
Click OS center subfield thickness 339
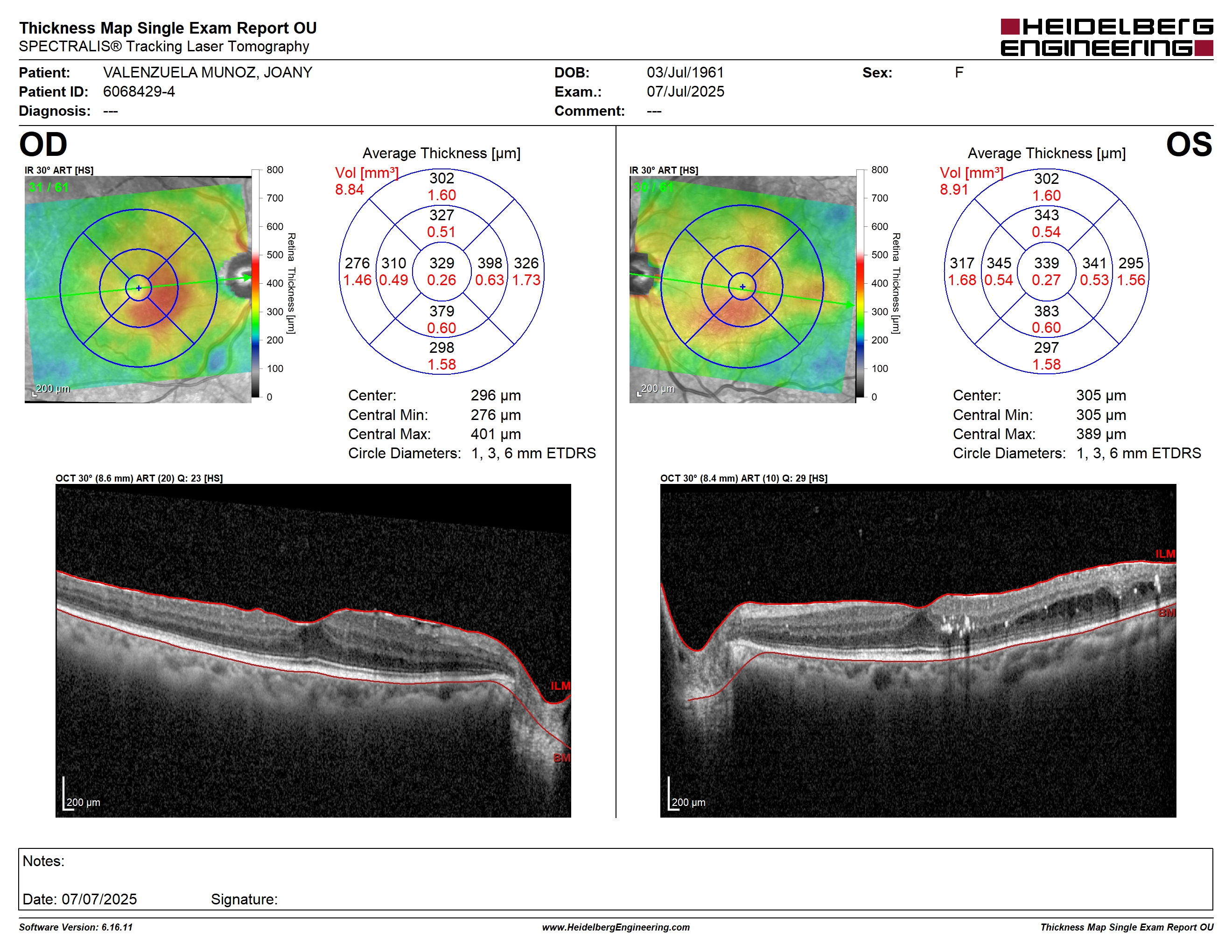(x=1046, y=263)
